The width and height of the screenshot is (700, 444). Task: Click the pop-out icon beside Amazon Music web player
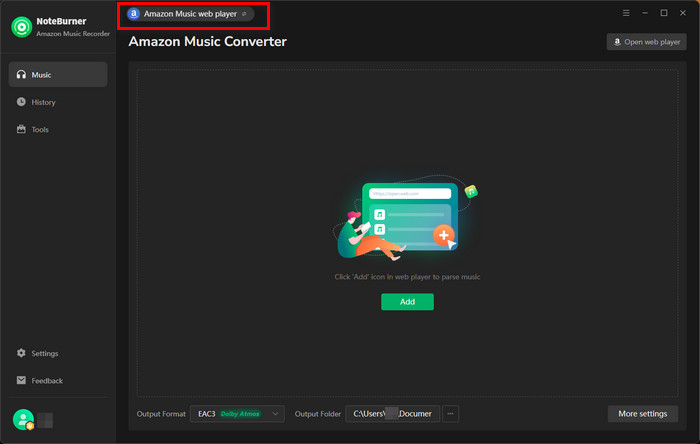244,14
